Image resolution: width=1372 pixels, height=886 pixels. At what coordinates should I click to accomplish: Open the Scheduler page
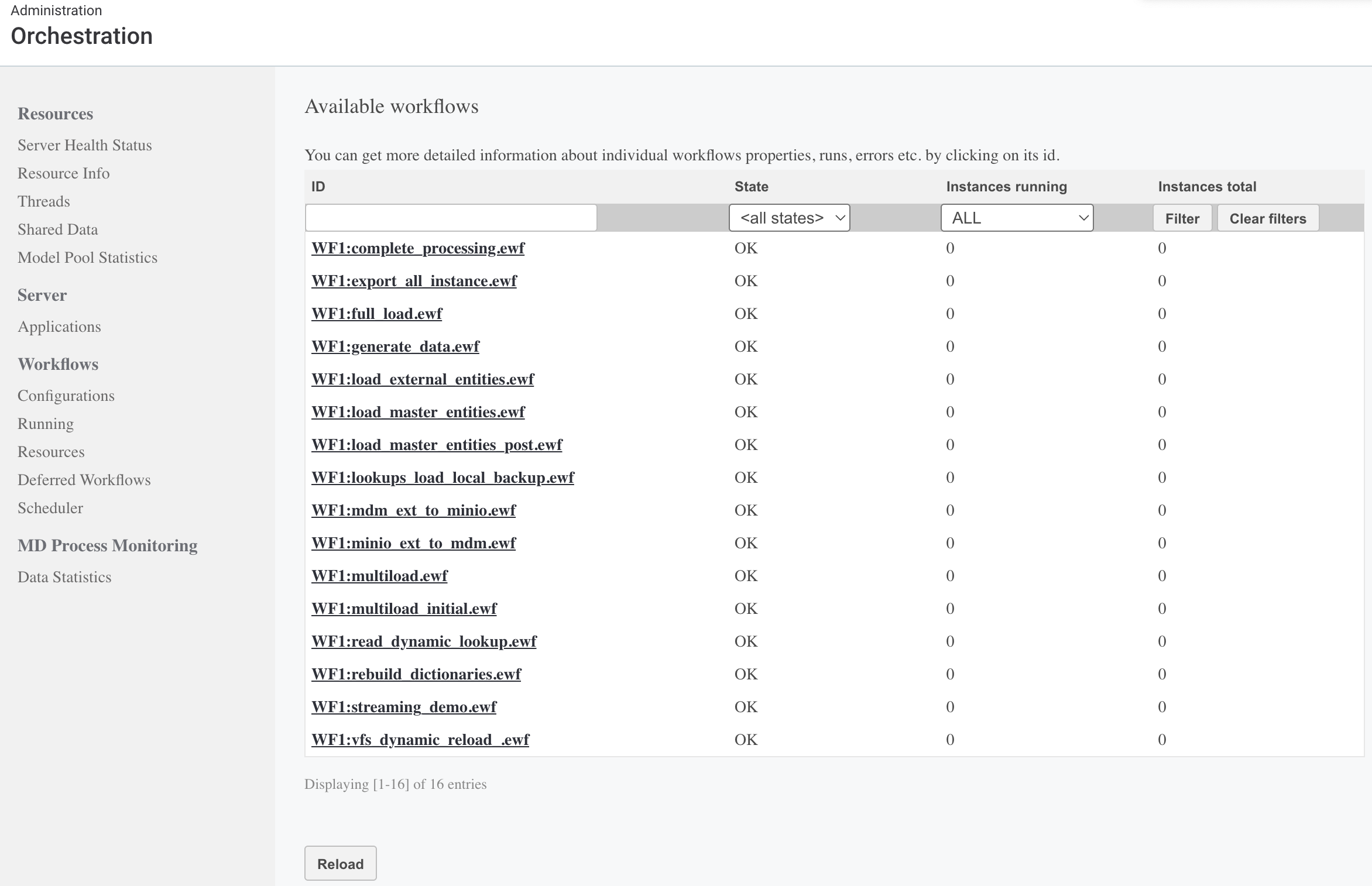50,507
